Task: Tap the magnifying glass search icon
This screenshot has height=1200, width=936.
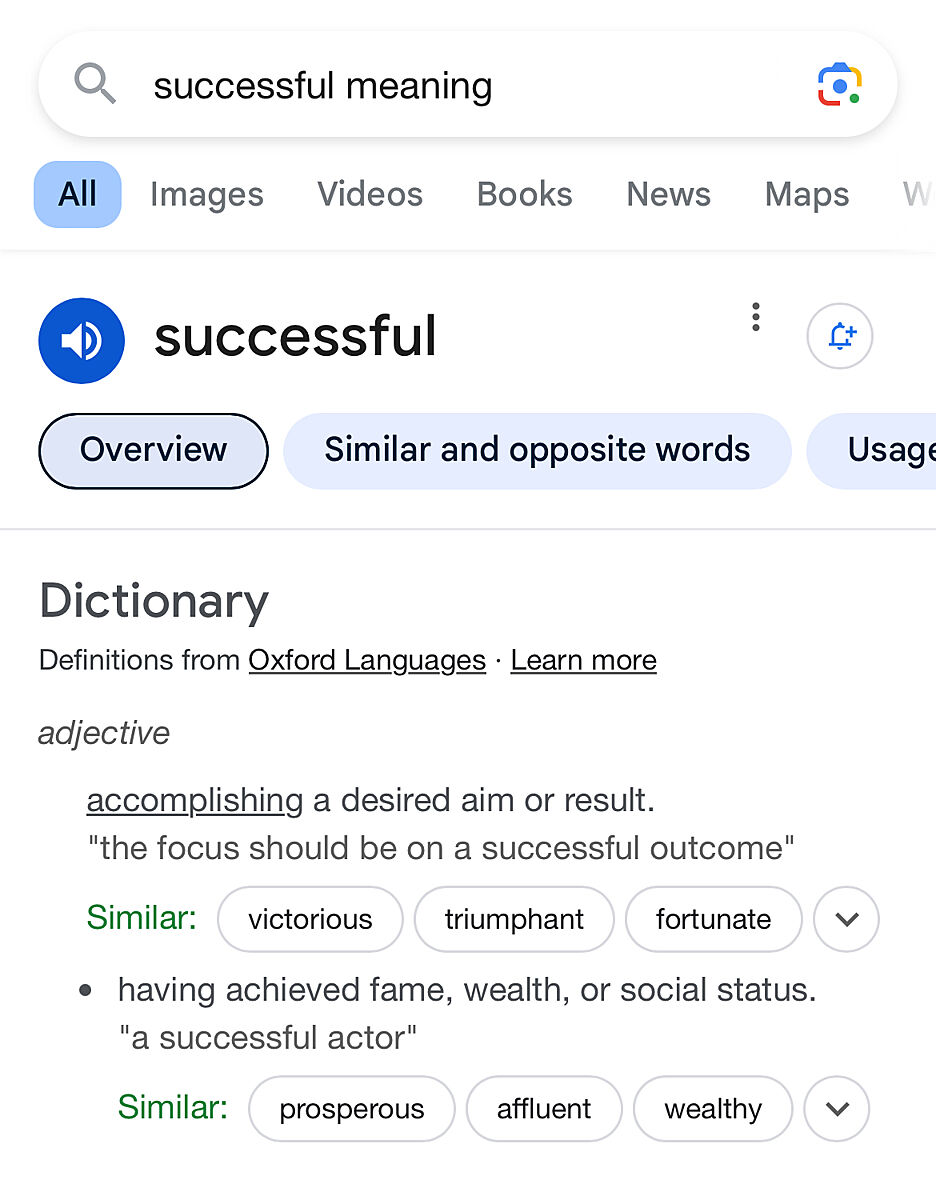Action: click(x=95, y=85)
